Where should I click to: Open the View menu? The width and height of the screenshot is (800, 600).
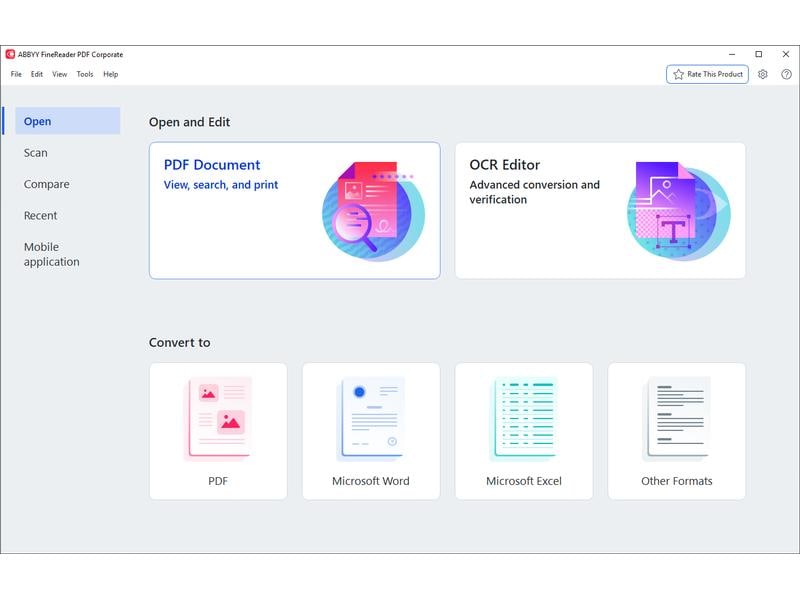pos(60,74)
